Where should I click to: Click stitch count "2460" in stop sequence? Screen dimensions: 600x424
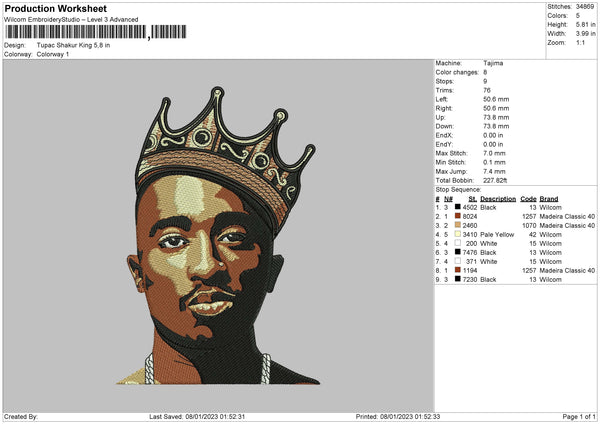point(470,225)
